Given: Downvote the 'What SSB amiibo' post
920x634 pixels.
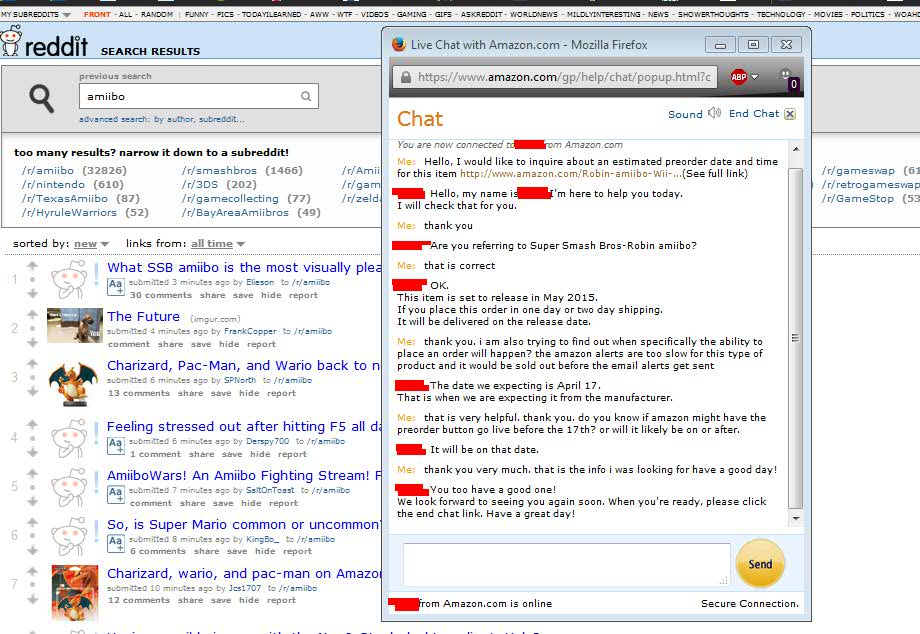Looking at the screenshot, I should click(32, 293).
